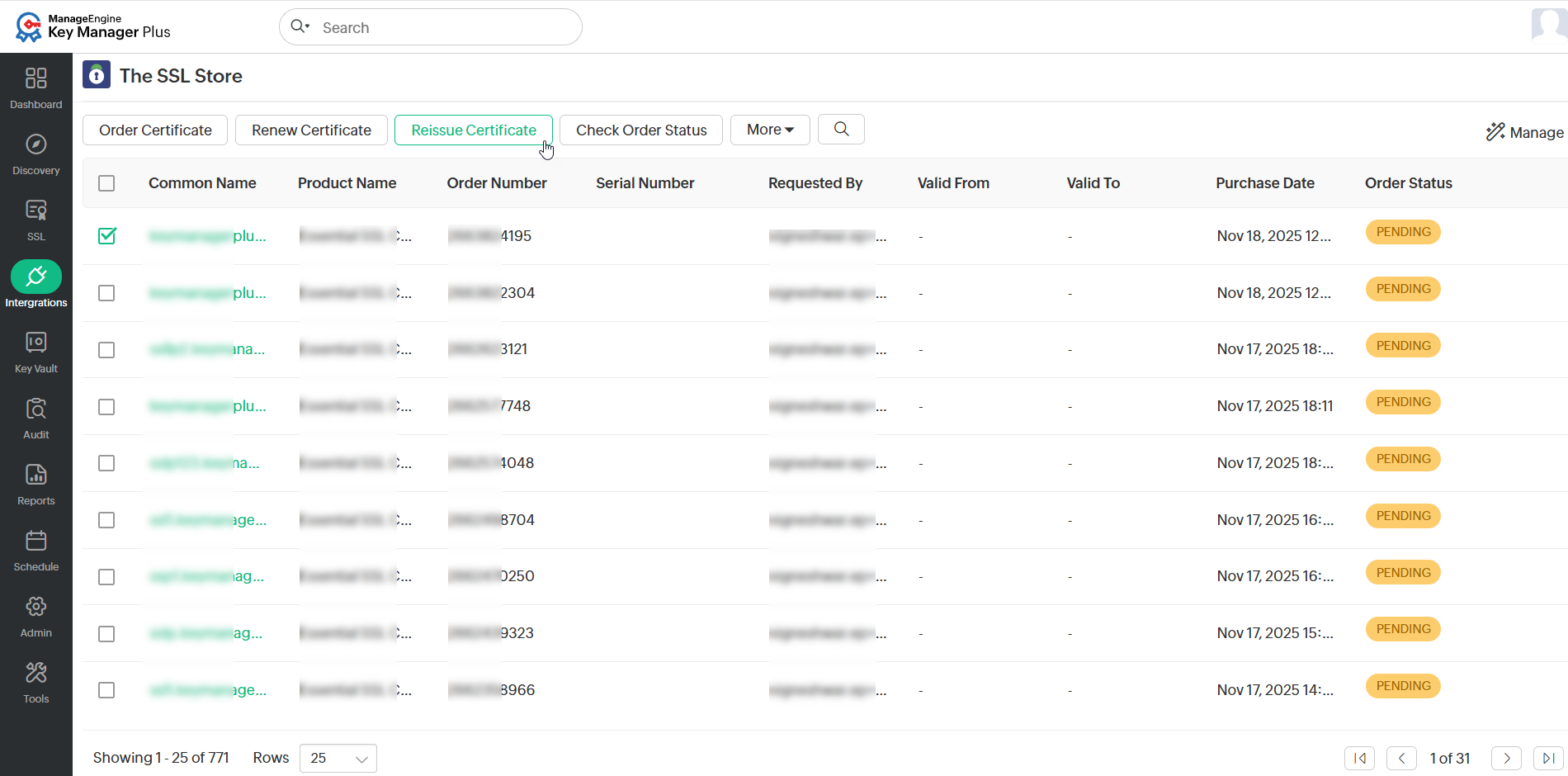1568x776 pixels.
Task: Go to the SSL section
Action: 36,220
